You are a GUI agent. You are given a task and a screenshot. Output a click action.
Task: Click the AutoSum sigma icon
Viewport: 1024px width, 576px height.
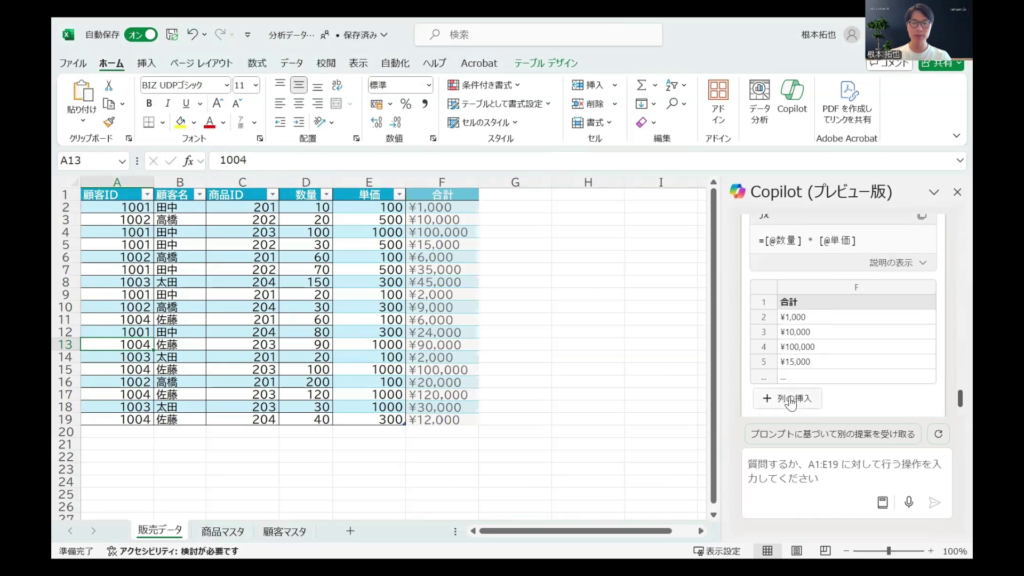(641, 85)
